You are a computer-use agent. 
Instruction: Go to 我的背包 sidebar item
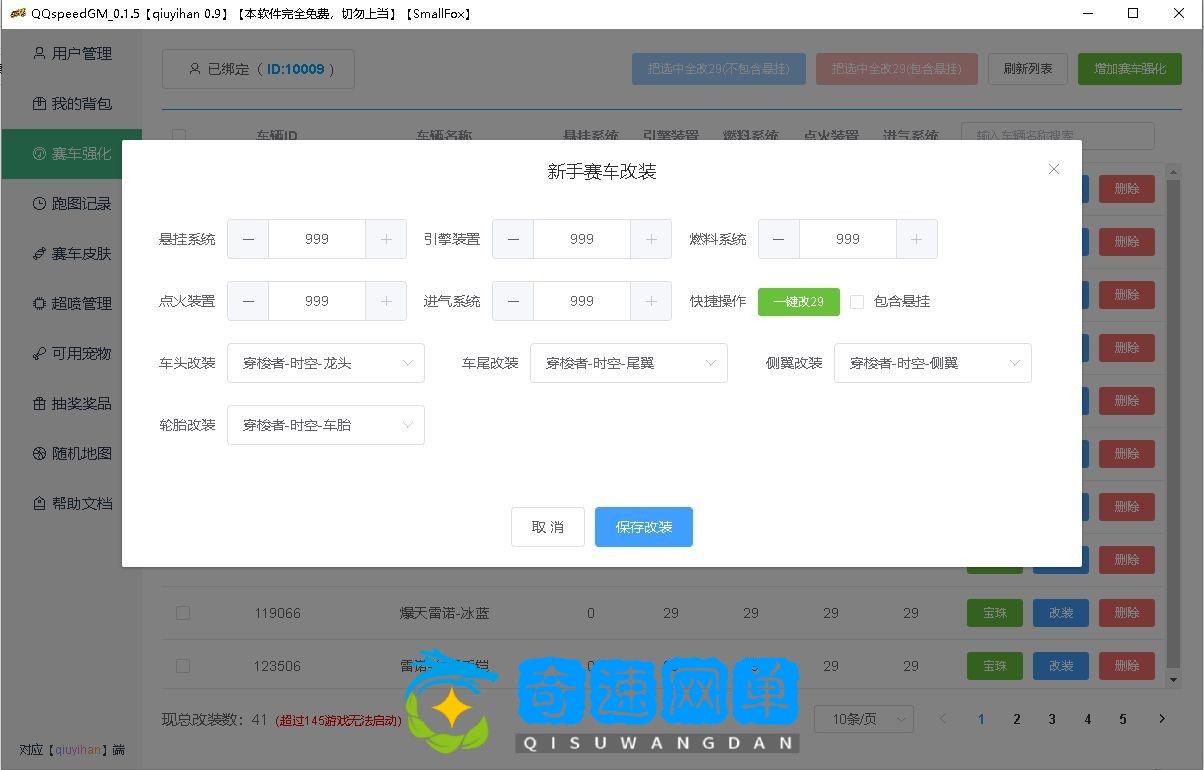72,104
